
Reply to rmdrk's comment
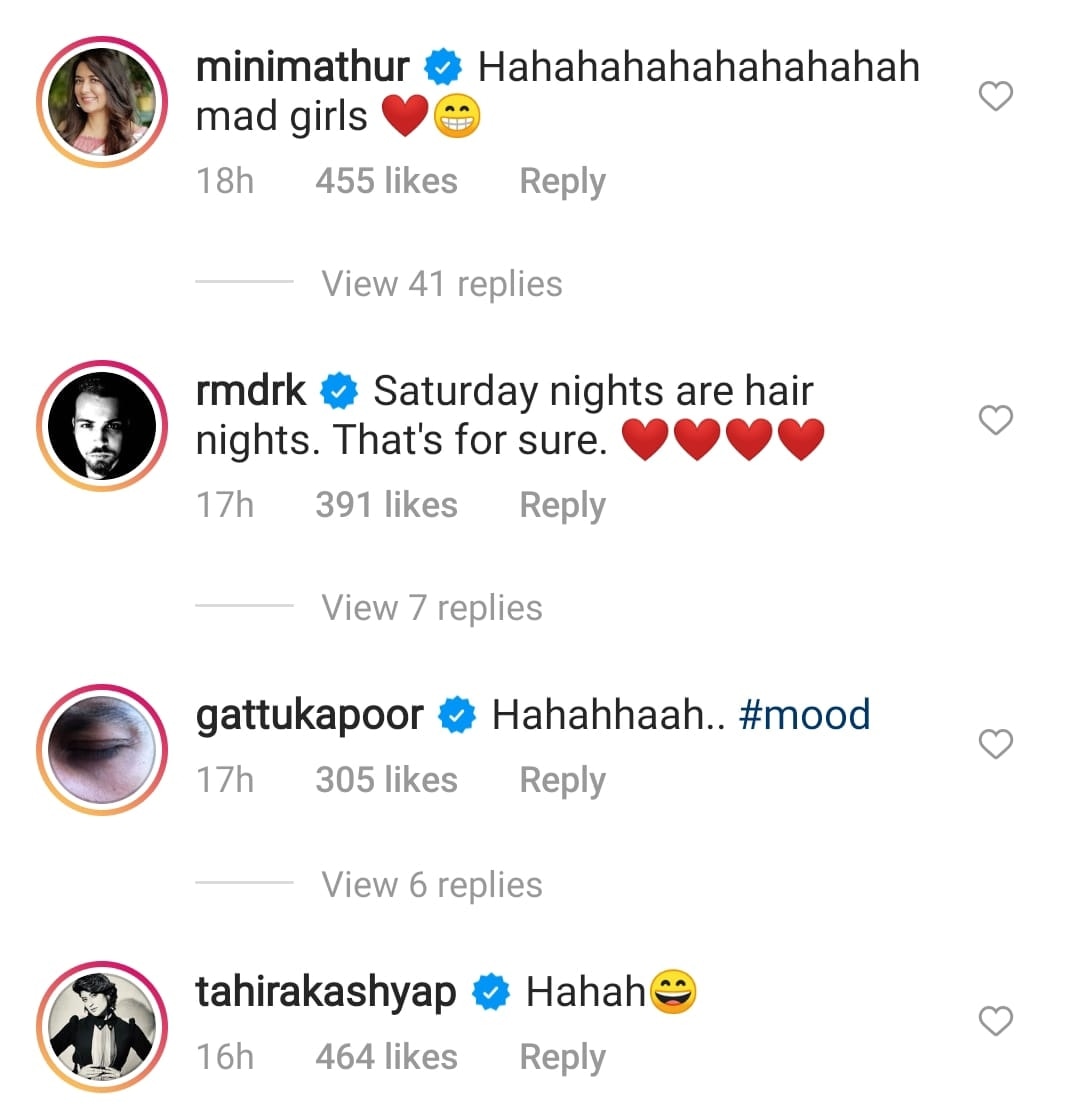coord(562,506)
